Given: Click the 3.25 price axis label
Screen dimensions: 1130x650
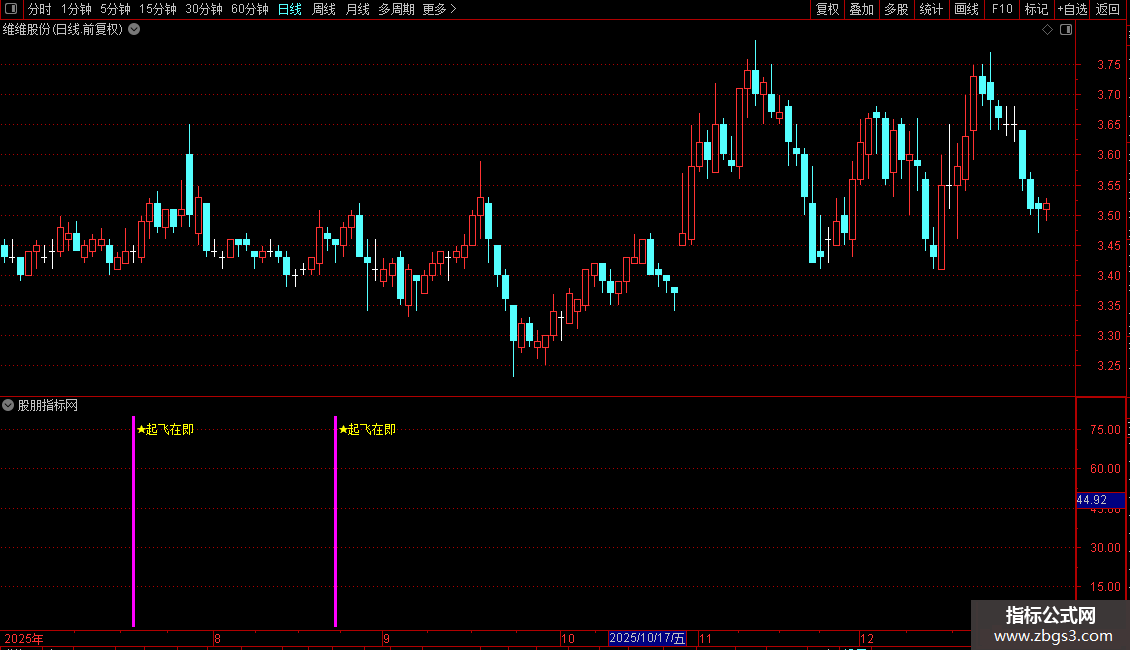Looking at the screenshot, I should [x=1109, y=366].
